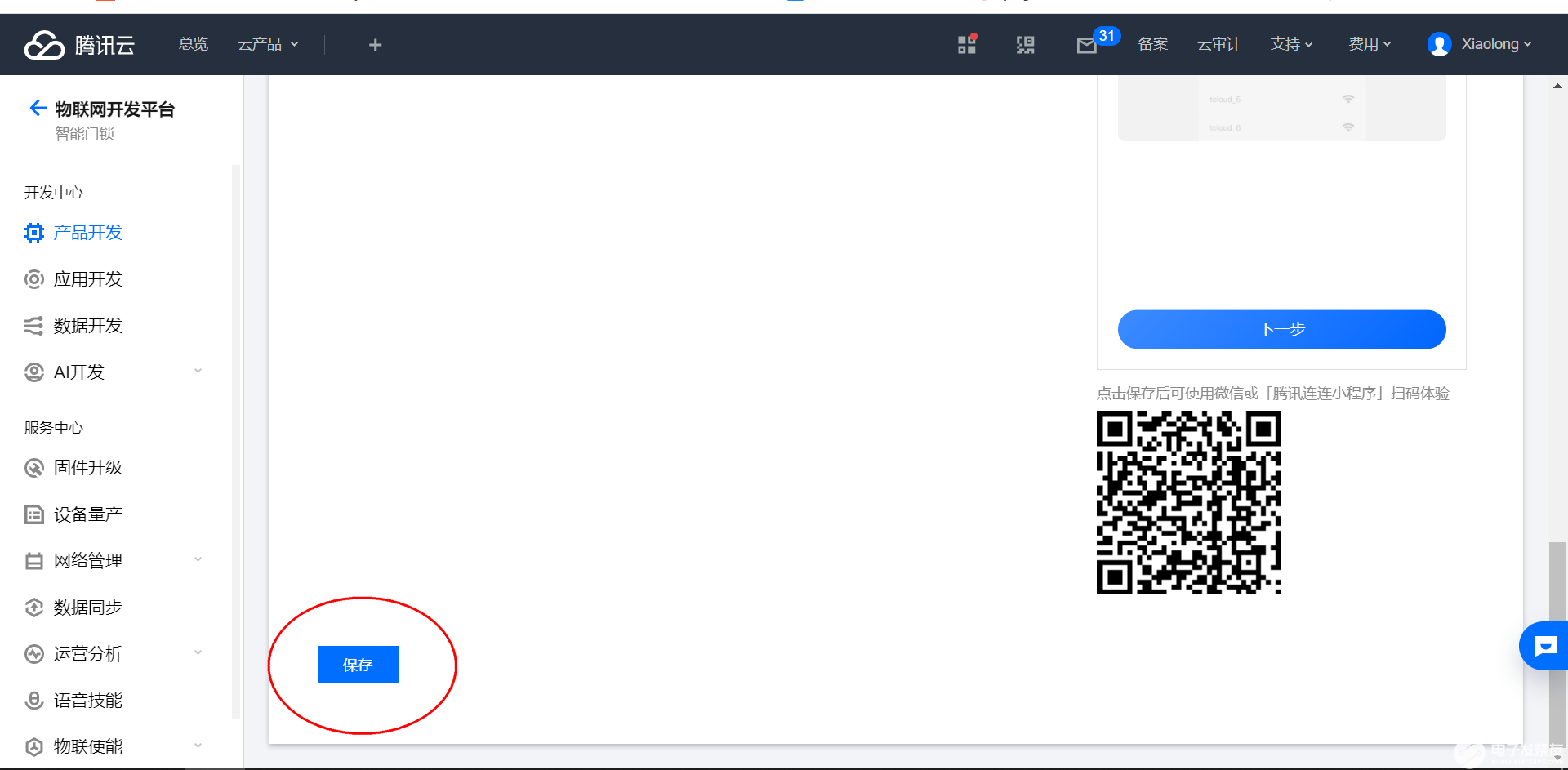This screenshot has height=770, width=1568.
Task: Open the plus add-shortcut icon
Action: pos(375,45)
